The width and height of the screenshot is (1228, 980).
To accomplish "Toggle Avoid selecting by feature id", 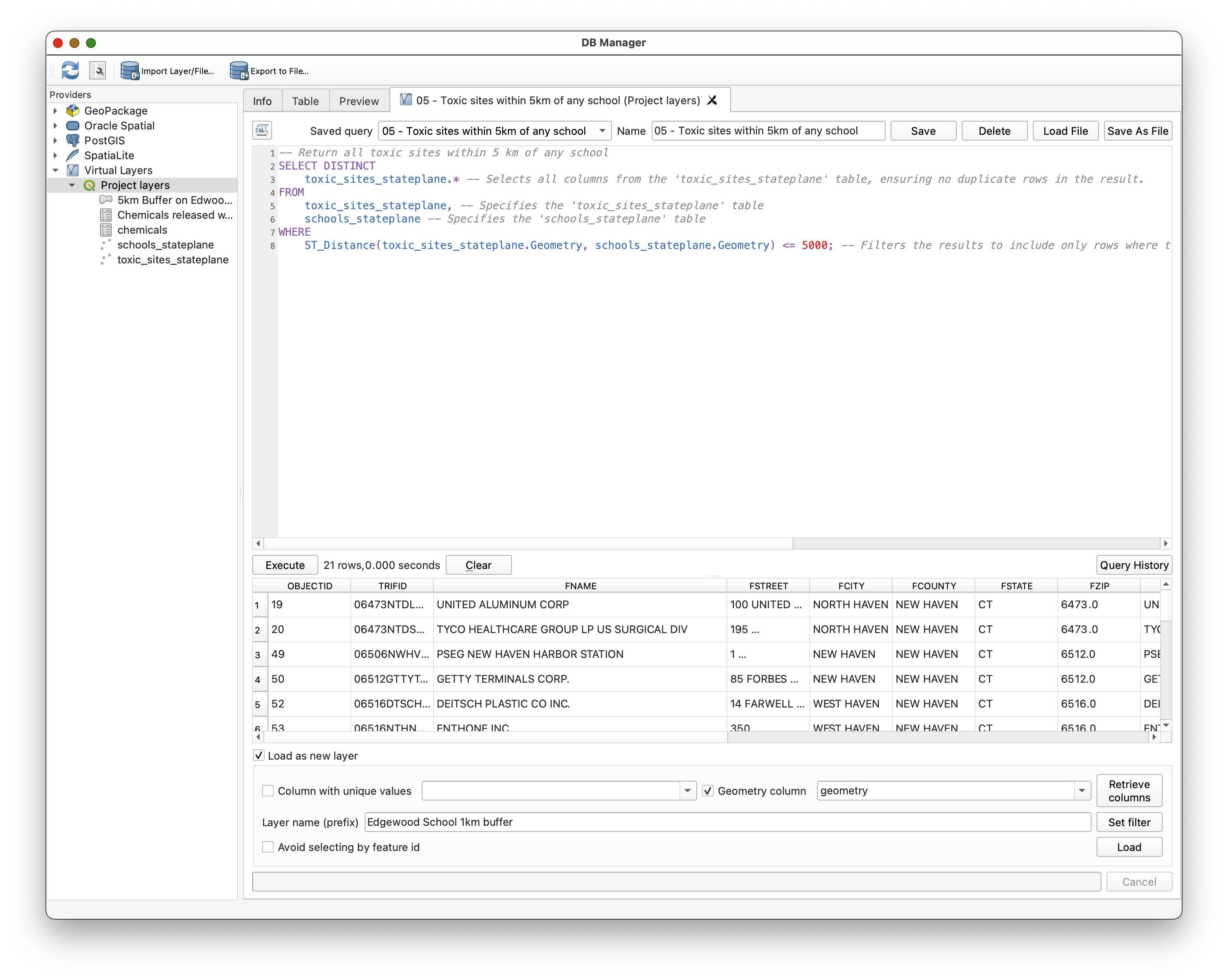I will tap(268, 847).
